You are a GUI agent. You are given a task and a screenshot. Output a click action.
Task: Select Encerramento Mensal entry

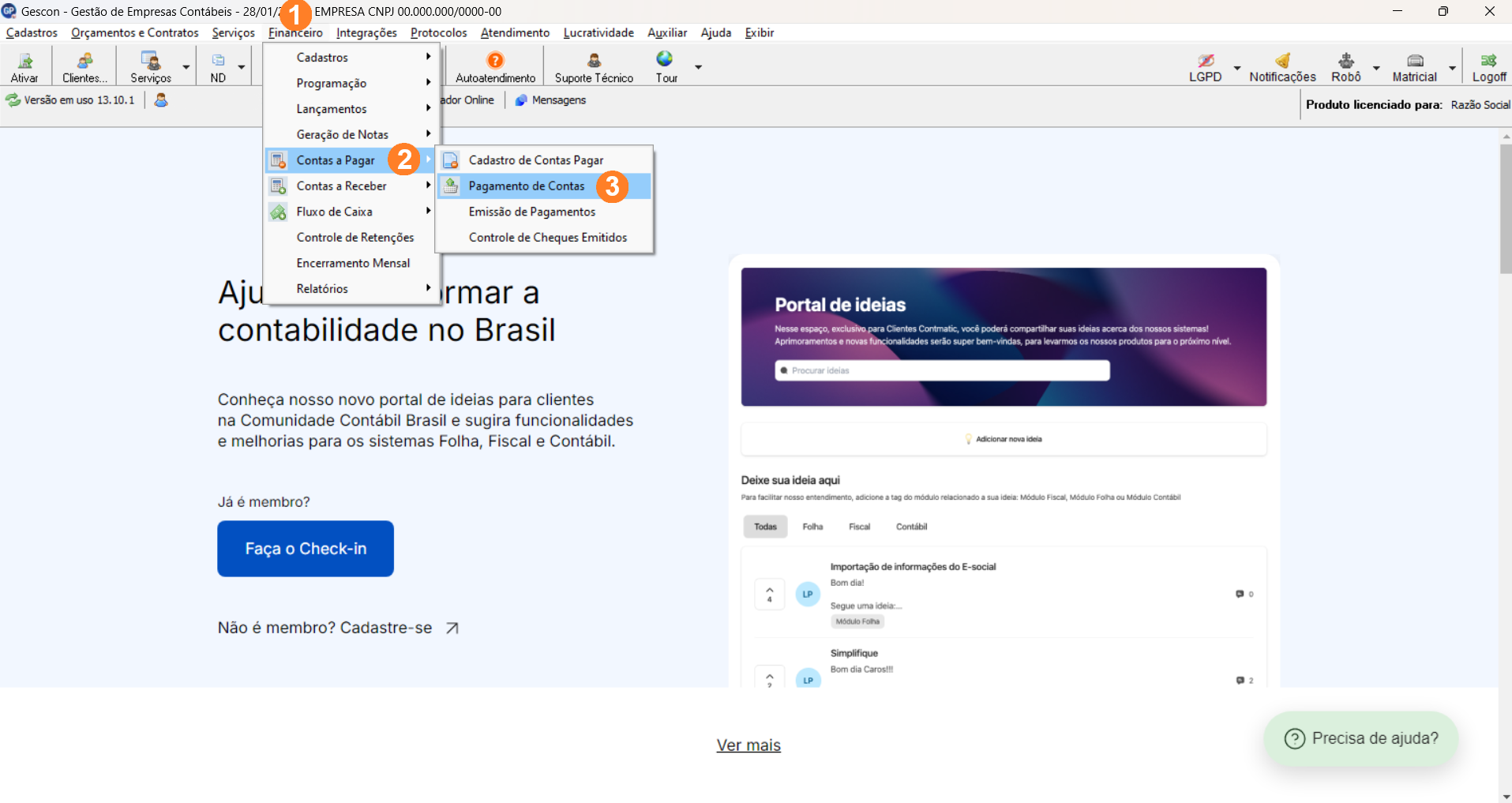coord(351,263)
